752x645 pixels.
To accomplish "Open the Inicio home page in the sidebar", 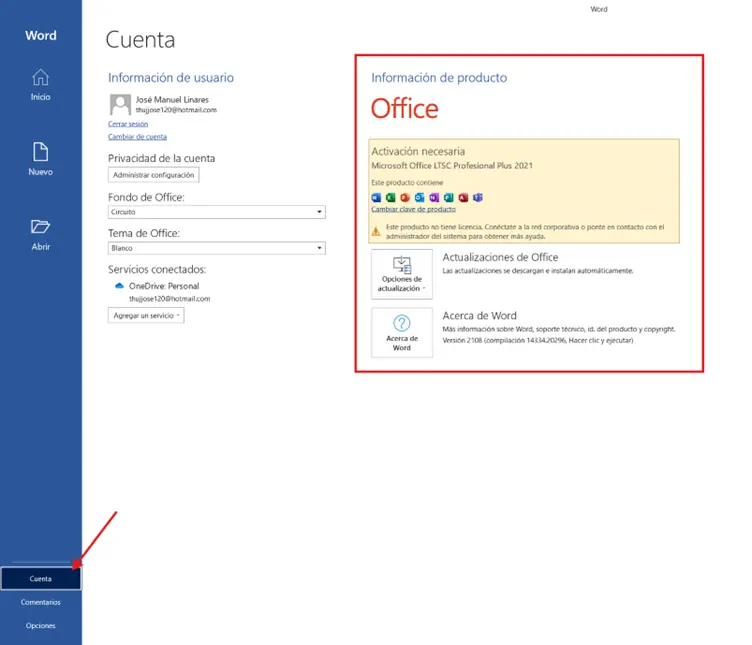I will coord(40,85).
